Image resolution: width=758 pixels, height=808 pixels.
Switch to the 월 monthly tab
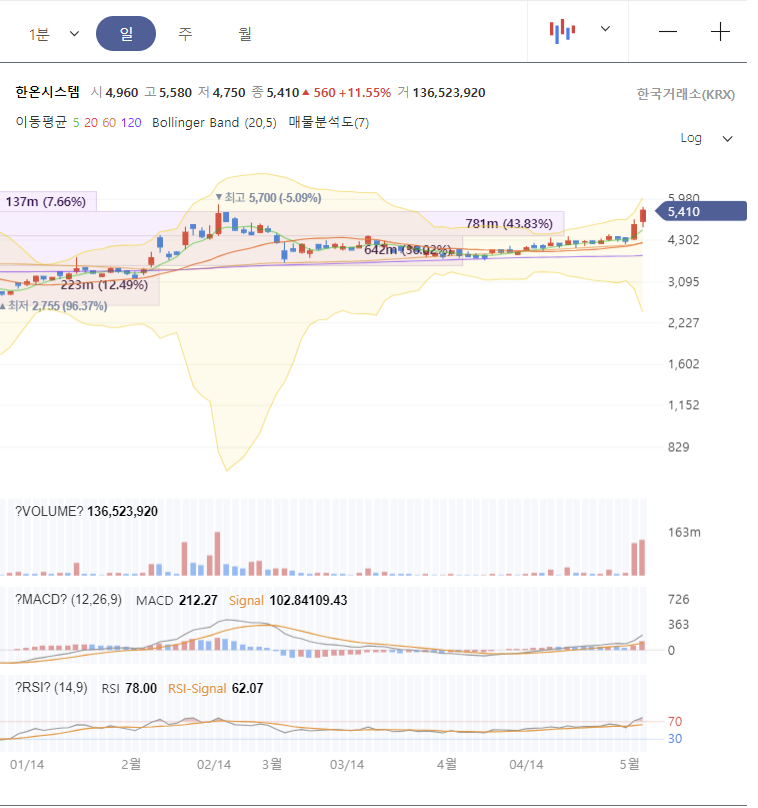pyautogui.click(x=245, y=34)
